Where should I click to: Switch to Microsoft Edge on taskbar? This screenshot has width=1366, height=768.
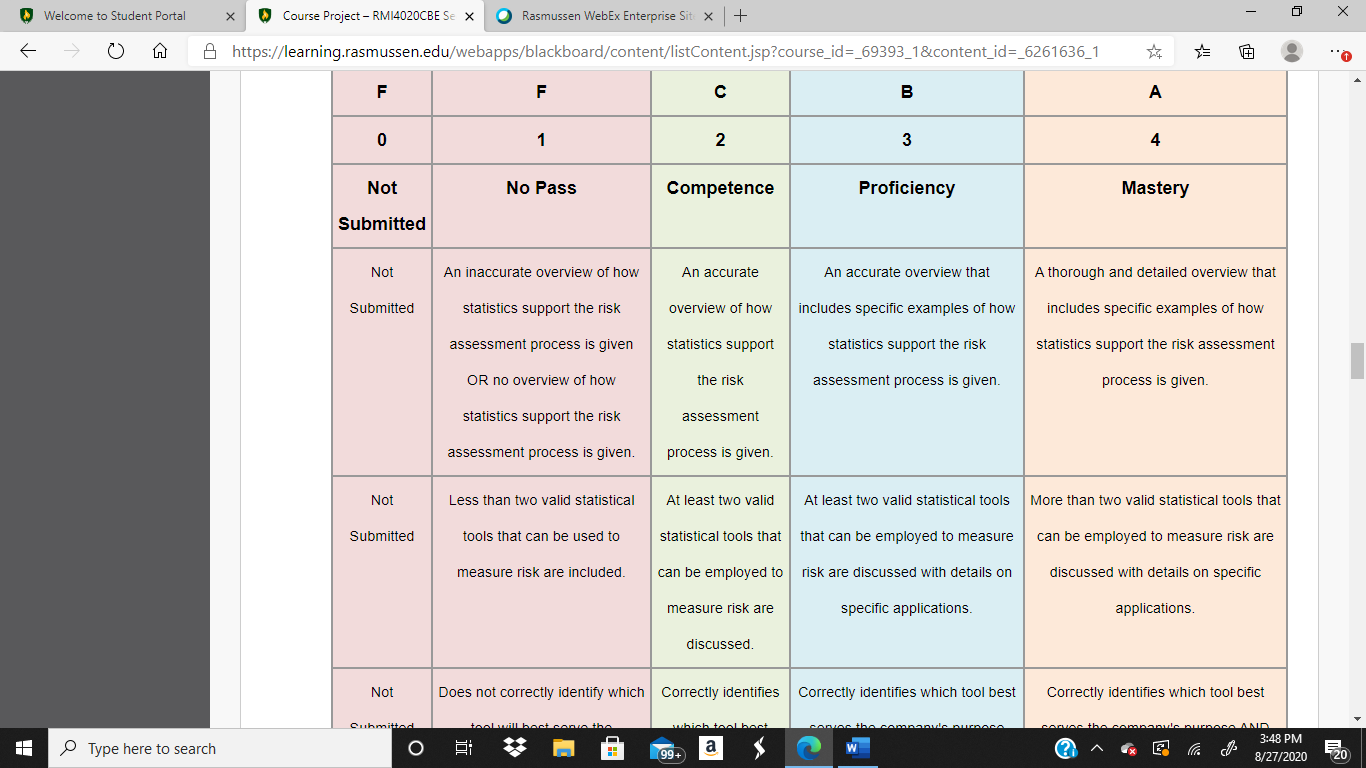pyautogui.click(x=809, y=748)
